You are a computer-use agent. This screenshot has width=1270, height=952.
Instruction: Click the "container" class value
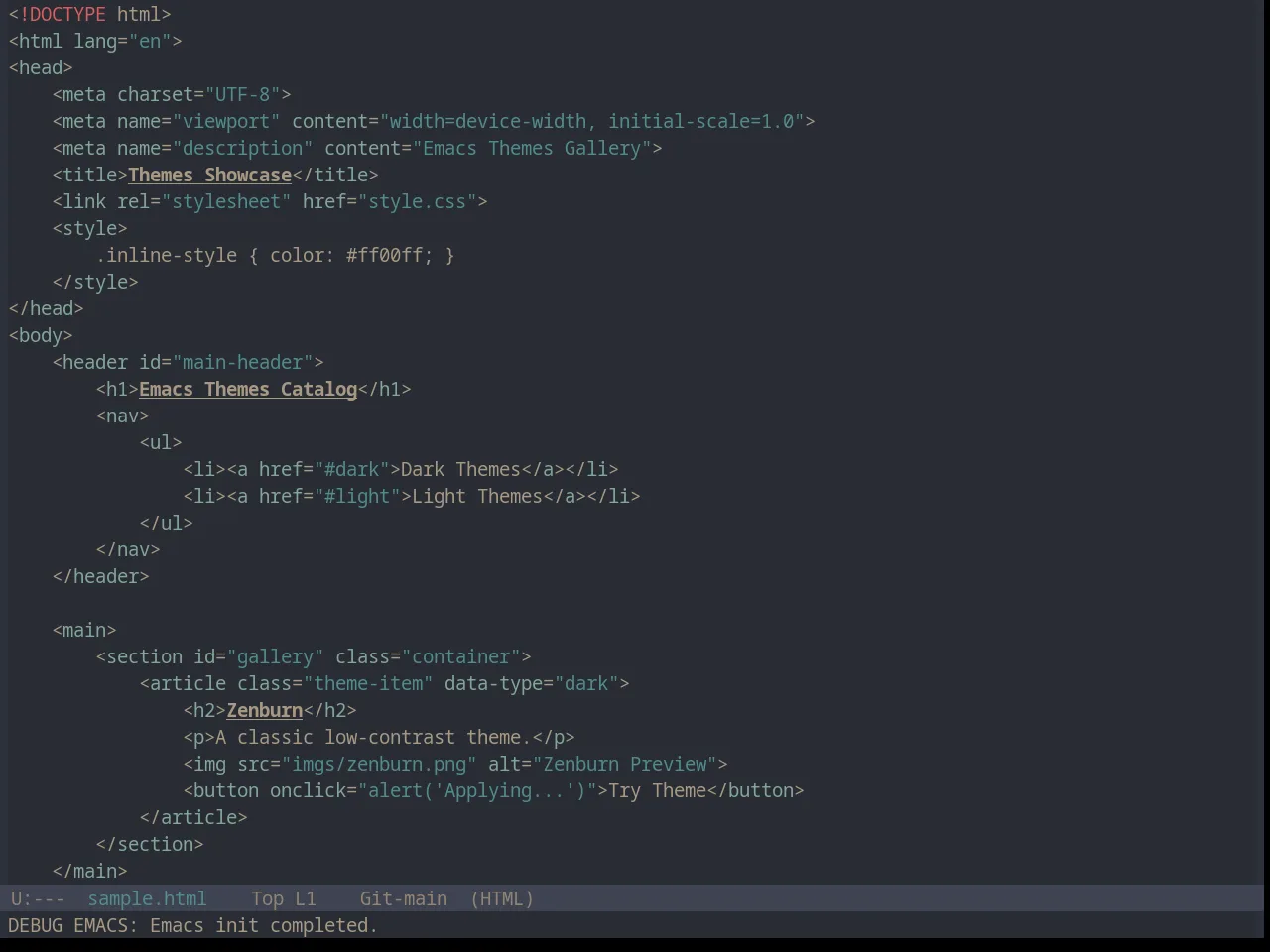(460, 656)
